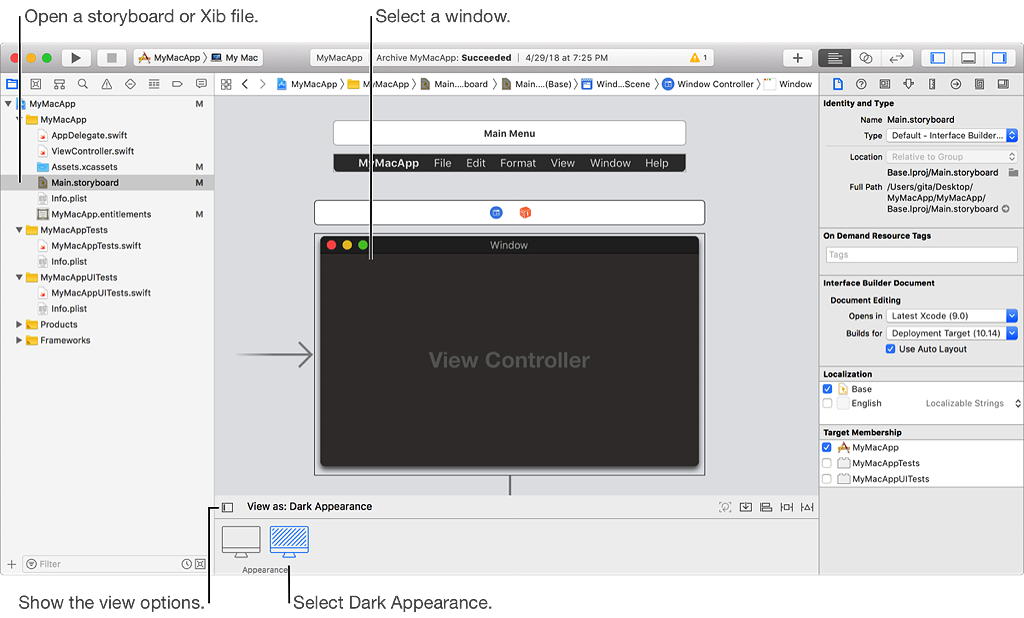Go back in editor history
This screenshot has height=618, width=1024.
pos(245,84)
